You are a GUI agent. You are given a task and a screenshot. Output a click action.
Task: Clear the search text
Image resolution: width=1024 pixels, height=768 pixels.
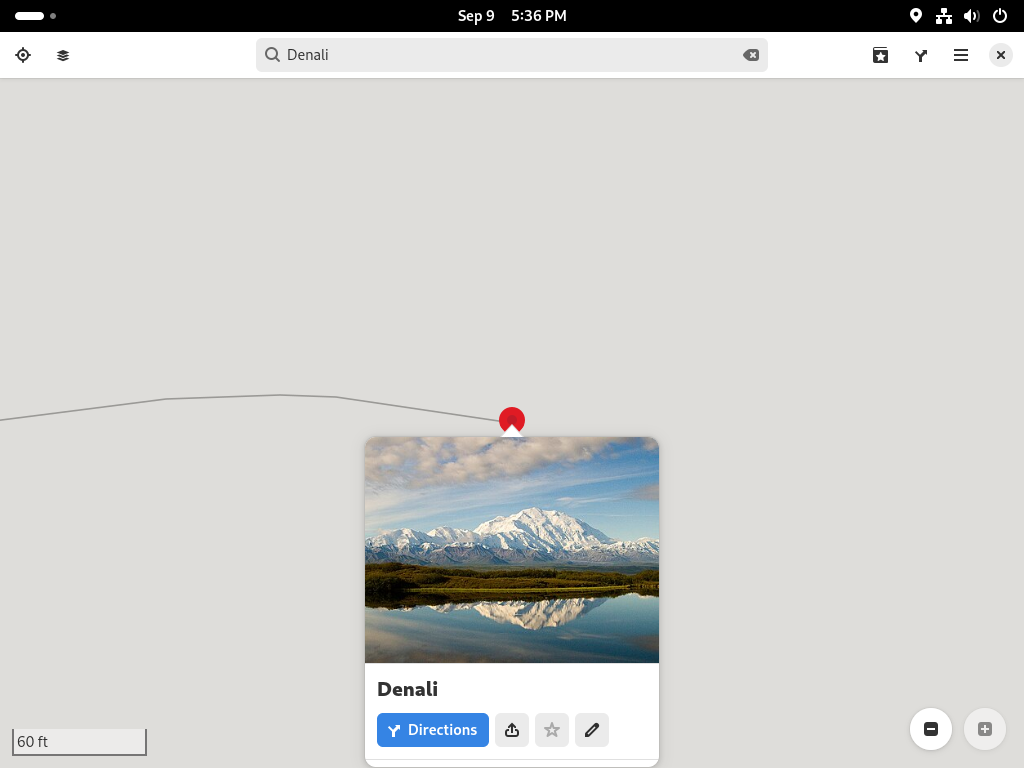751,55
